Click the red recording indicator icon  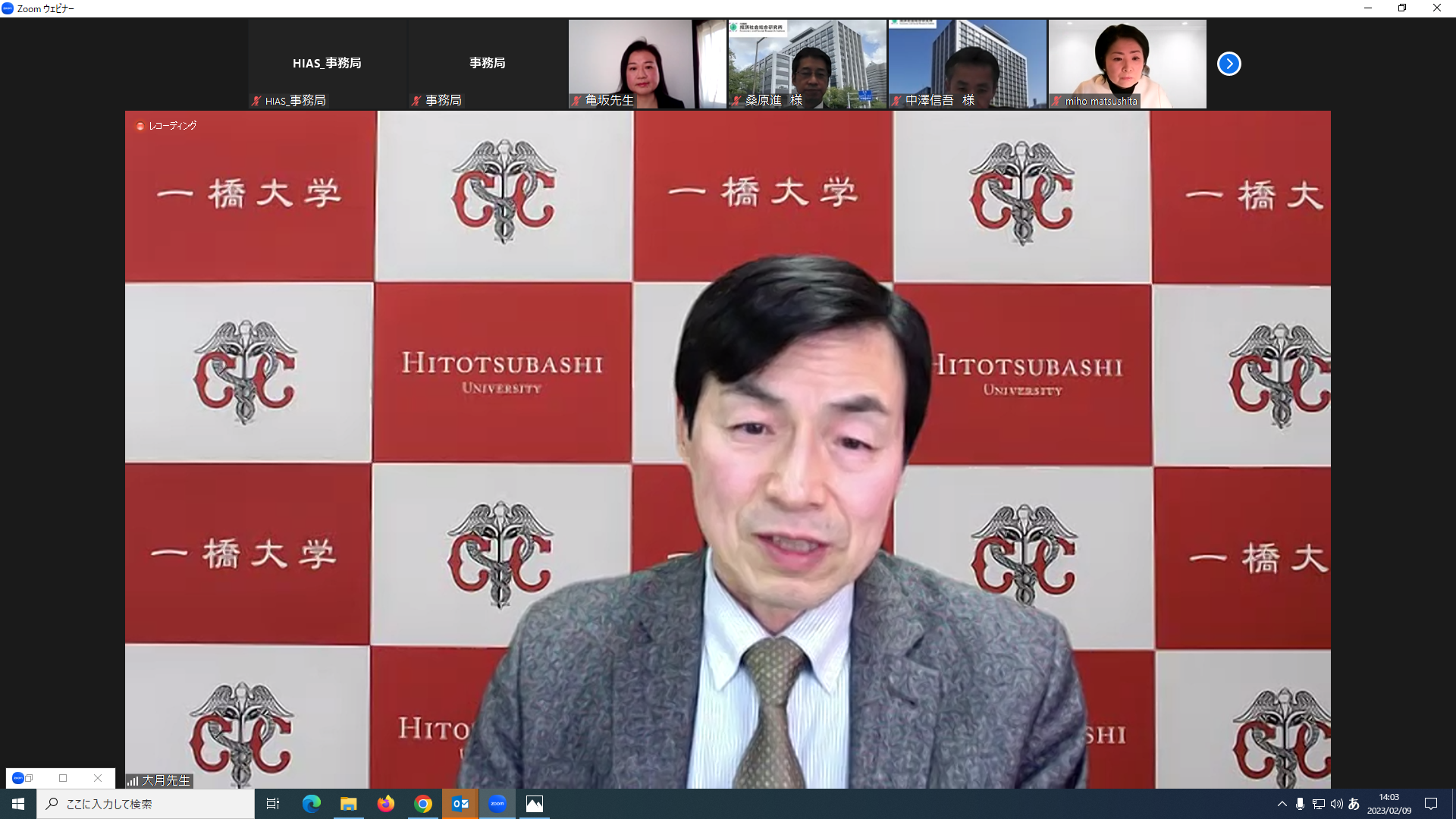click(140, 127)
